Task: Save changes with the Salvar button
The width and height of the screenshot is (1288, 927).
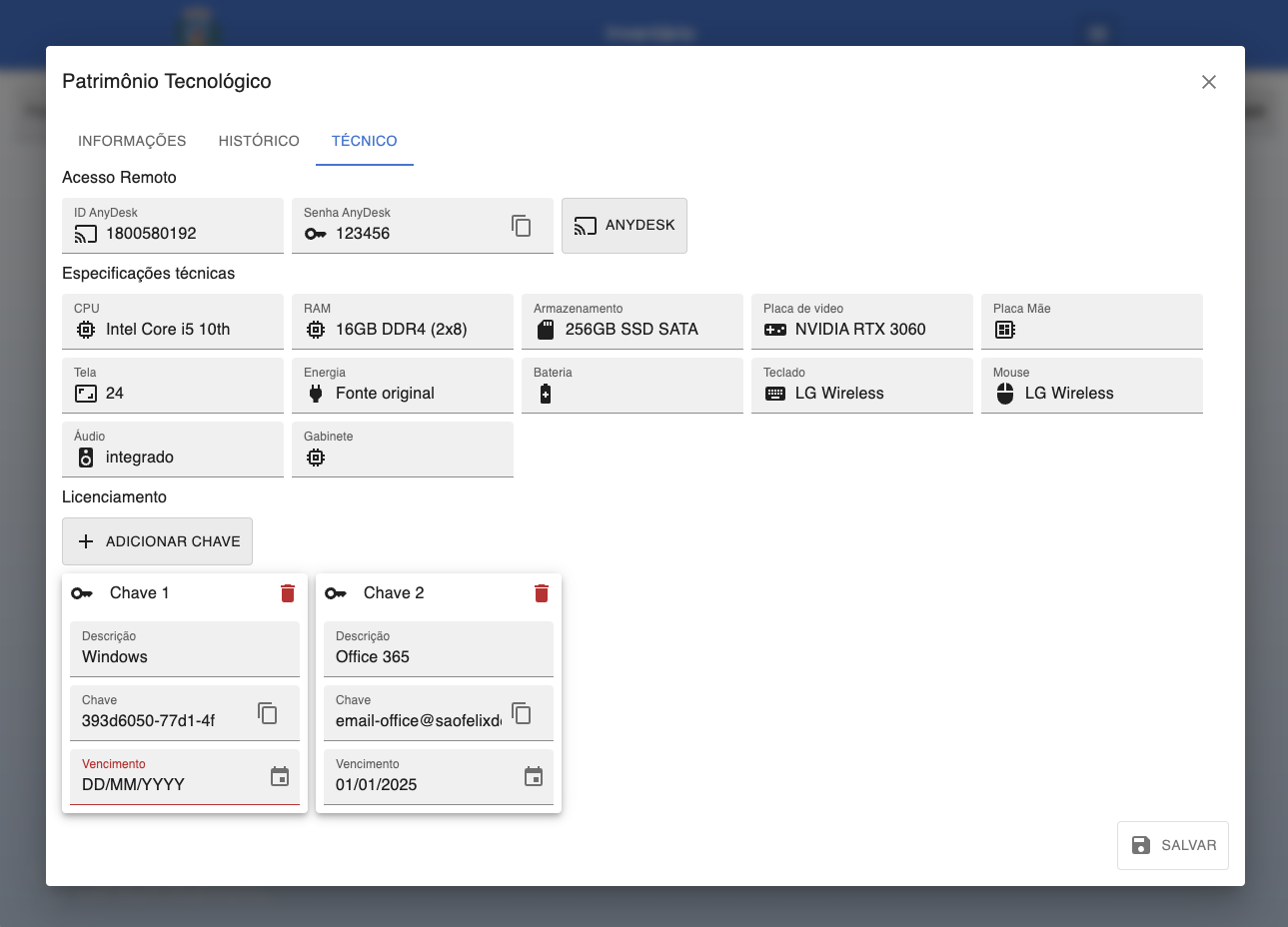Action: 1172,845
